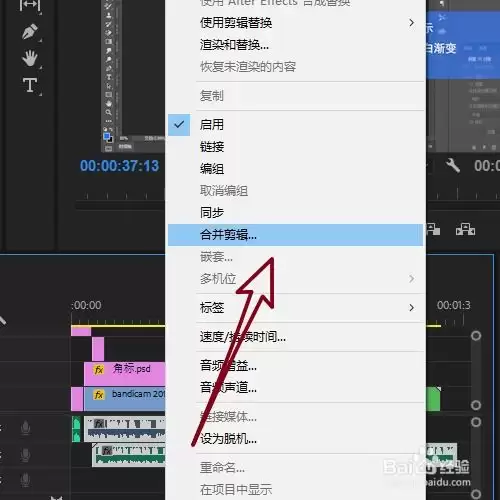Toggle the second audio track microphone icon
500x500 pixels.
click(25, 455)
